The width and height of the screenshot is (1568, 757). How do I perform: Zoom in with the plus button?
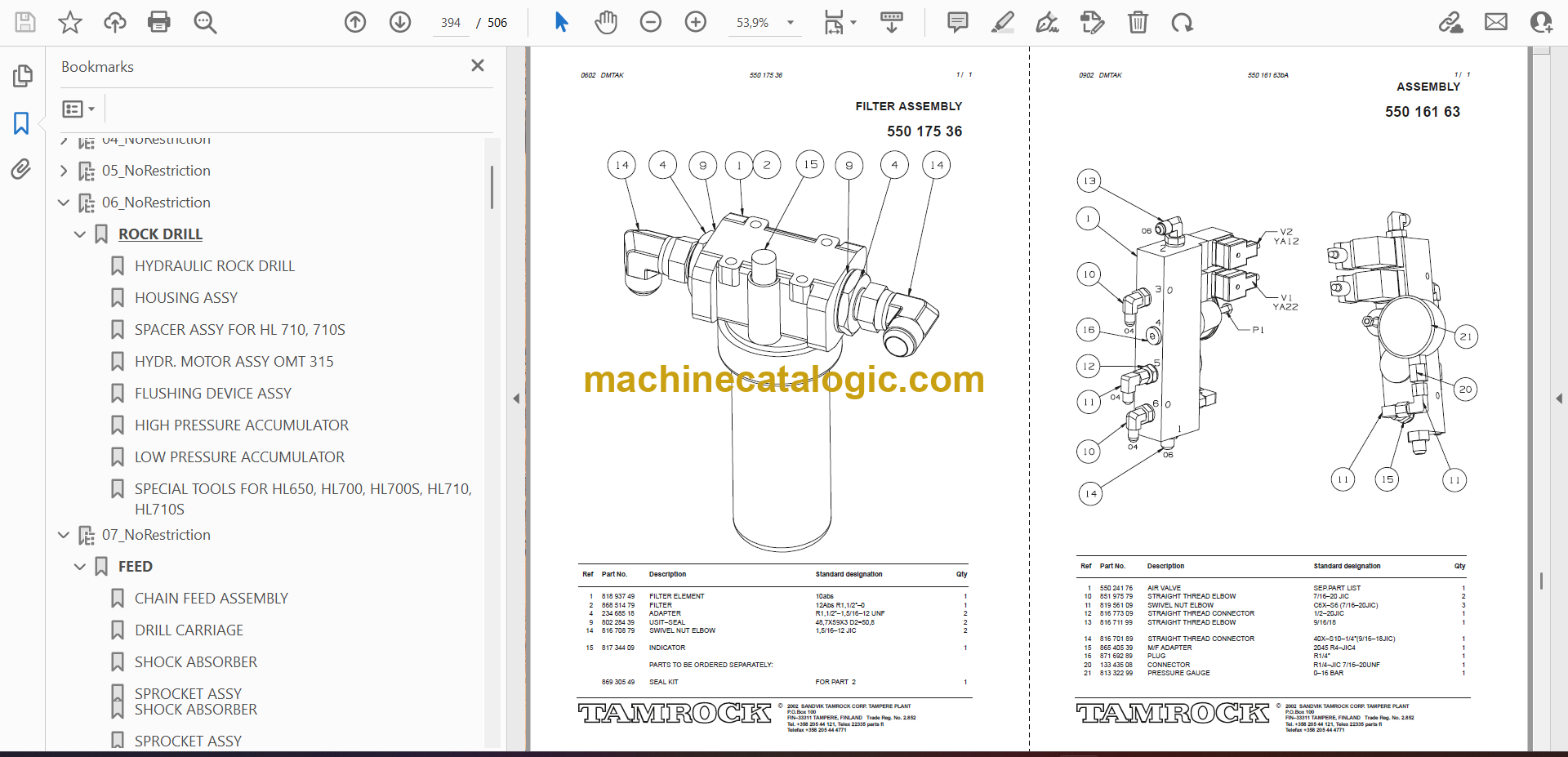pos(696,22)
